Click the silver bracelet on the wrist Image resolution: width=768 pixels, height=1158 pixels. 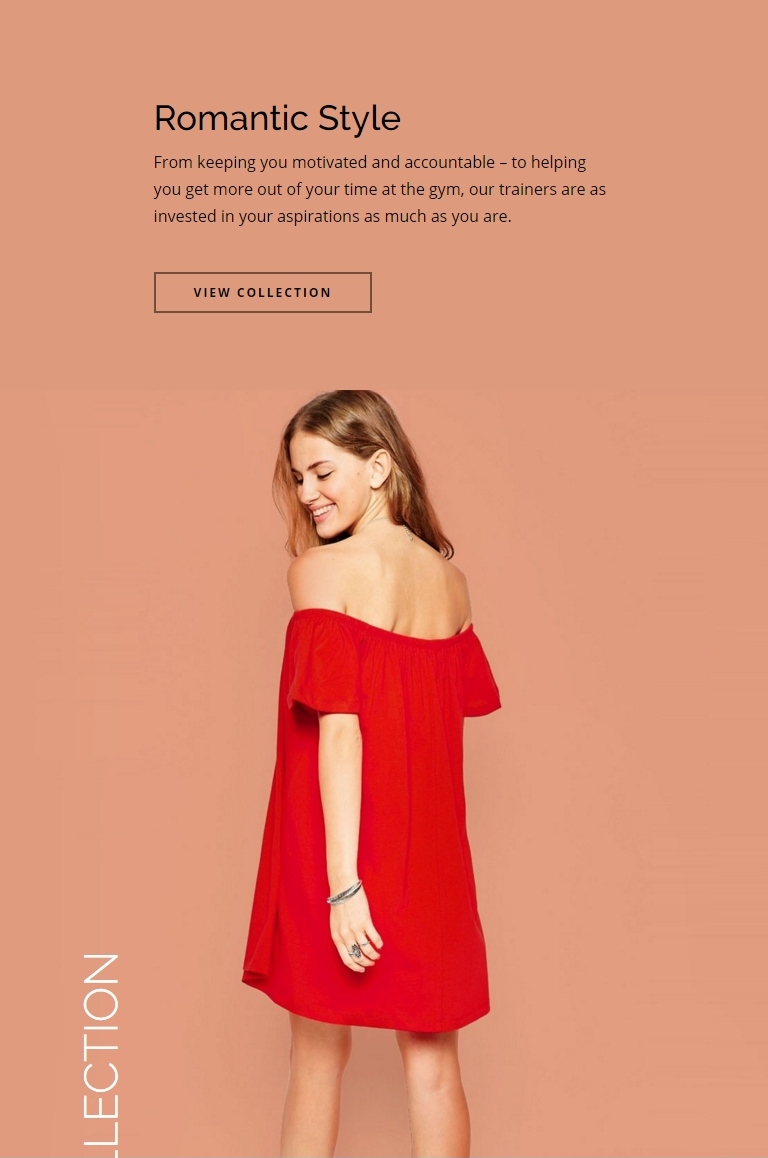pos(344,893)
